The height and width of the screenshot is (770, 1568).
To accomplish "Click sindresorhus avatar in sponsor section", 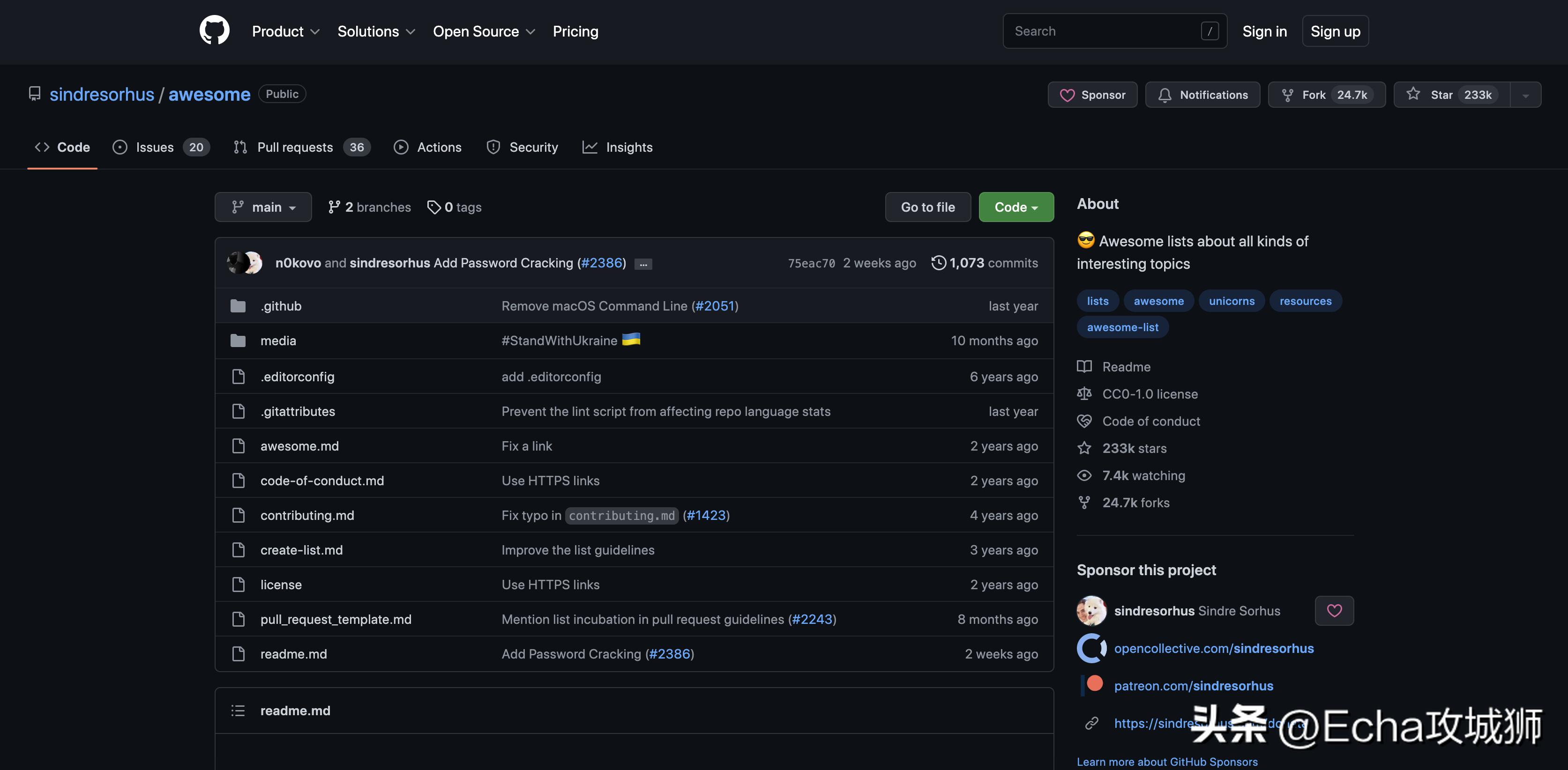I will 1091,611.
